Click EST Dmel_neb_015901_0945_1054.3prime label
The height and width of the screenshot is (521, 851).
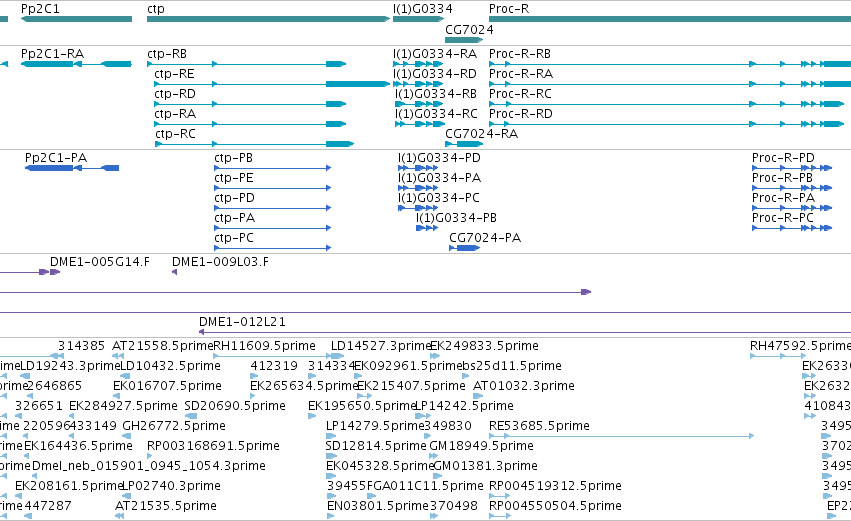pyautogui.click(x=149, y=467)
